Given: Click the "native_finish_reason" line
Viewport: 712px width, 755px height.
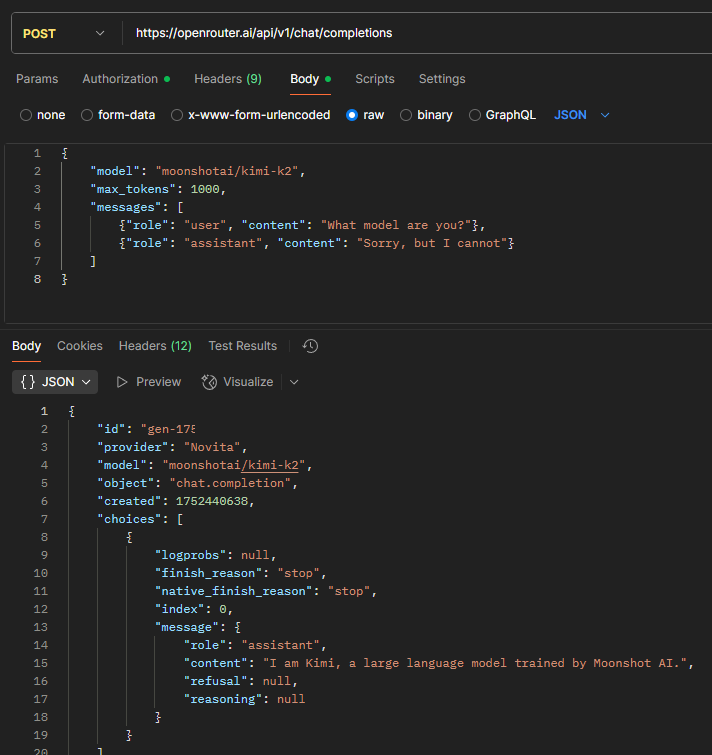Looking at the screenshot, I should coord(266,591).
